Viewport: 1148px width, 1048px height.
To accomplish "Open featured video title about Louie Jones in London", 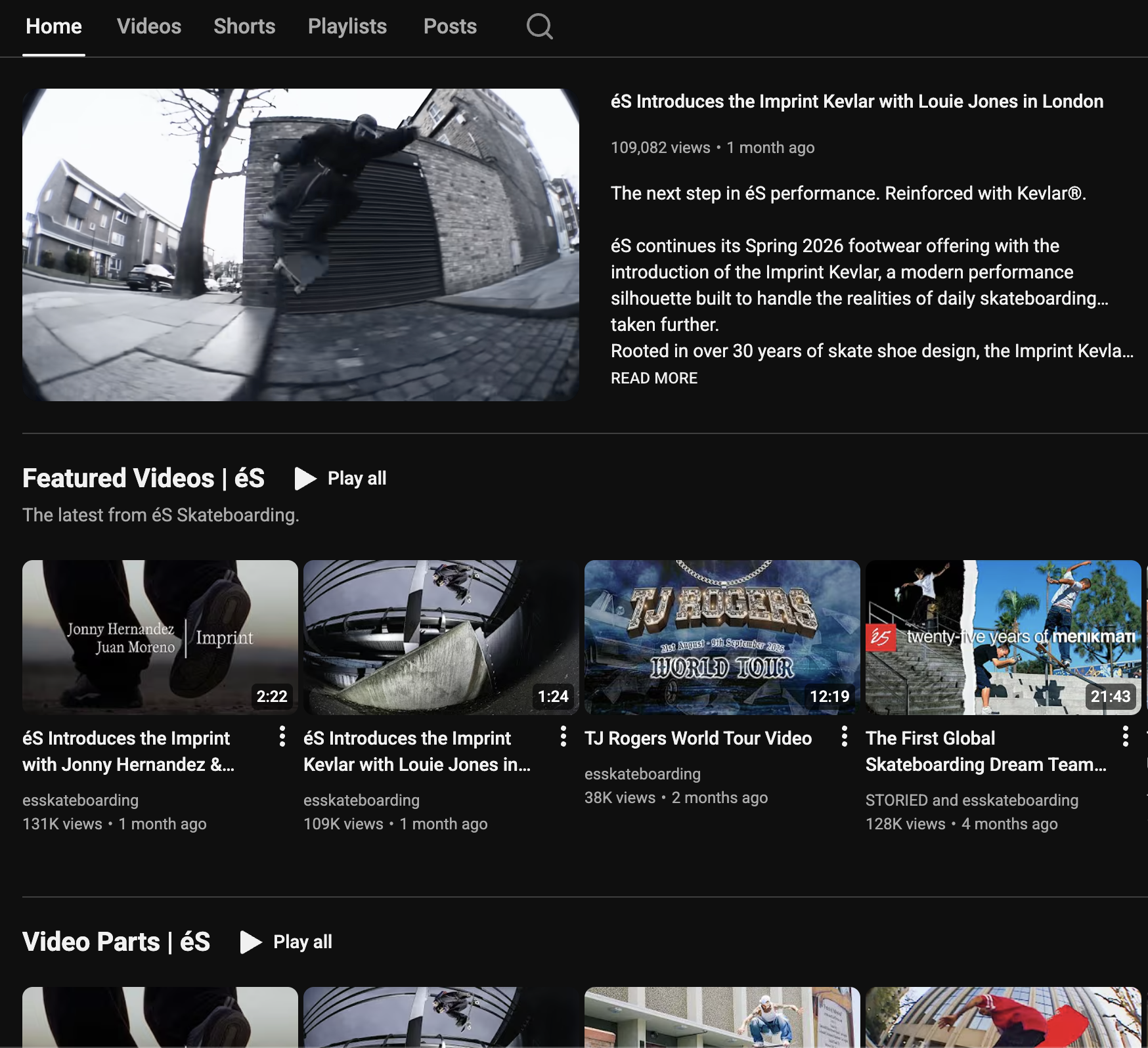I will tap(857, 102).
